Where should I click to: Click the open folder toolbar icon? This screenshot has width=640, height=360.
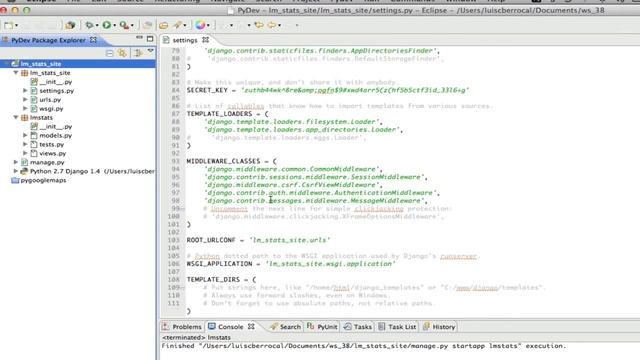click(x=164, y=25)
